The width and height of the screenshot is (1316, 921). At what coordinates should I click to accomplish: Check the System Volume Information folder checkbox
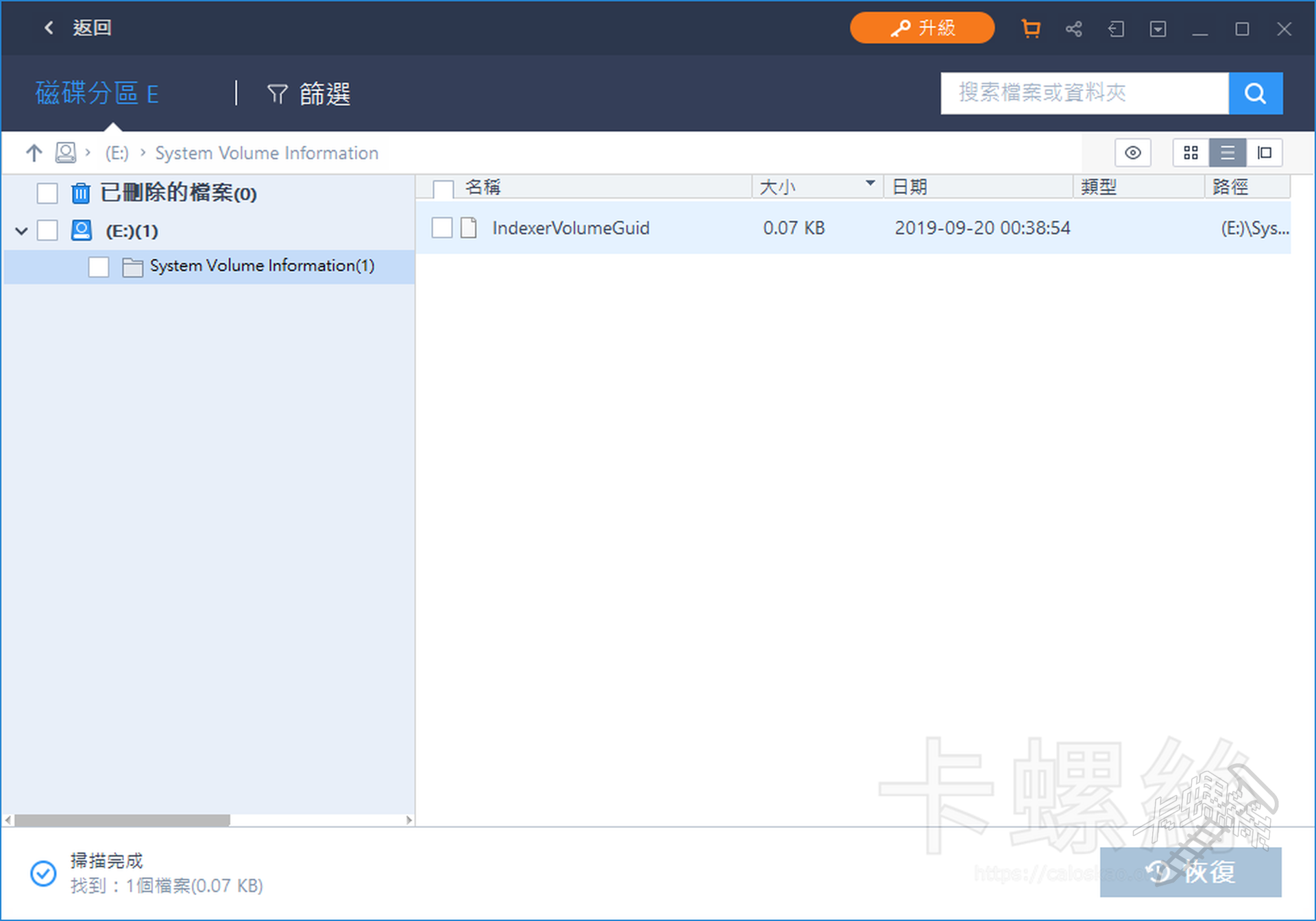coord(99,267)
